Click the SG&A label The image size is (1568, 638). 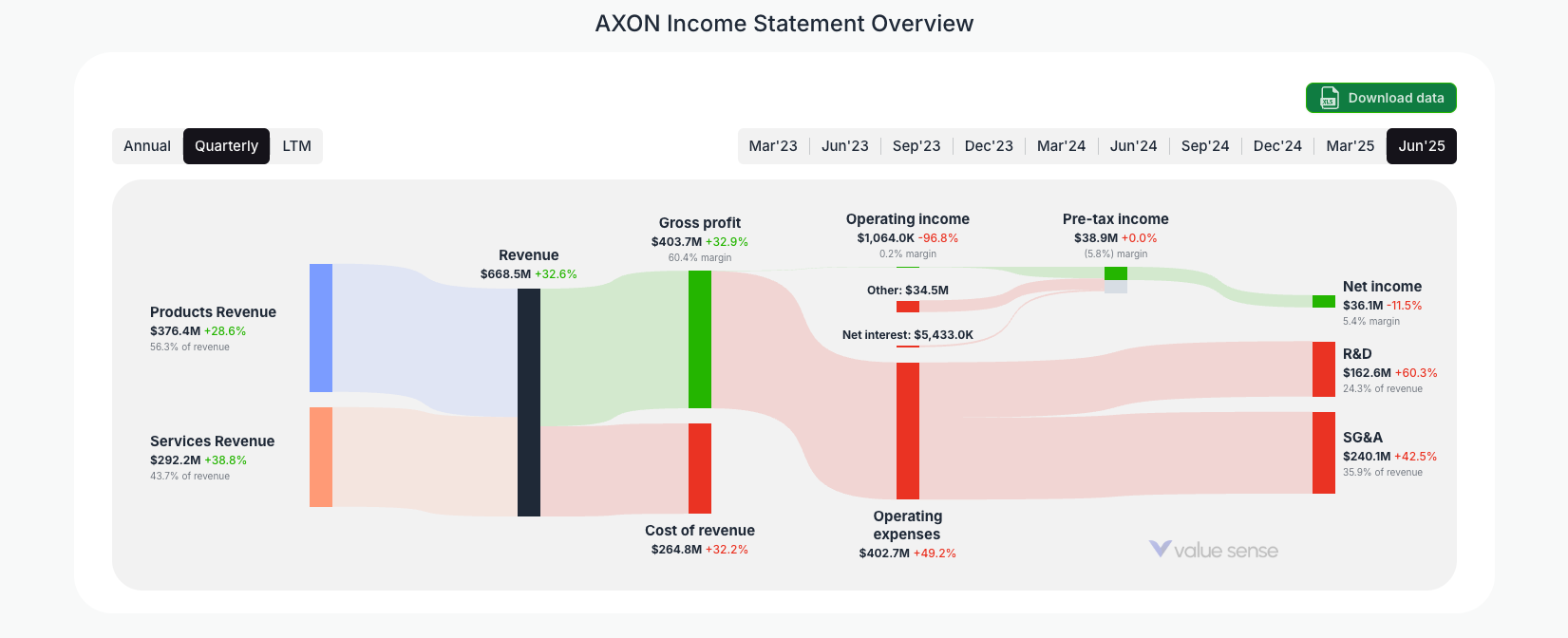coord(1363,438)
